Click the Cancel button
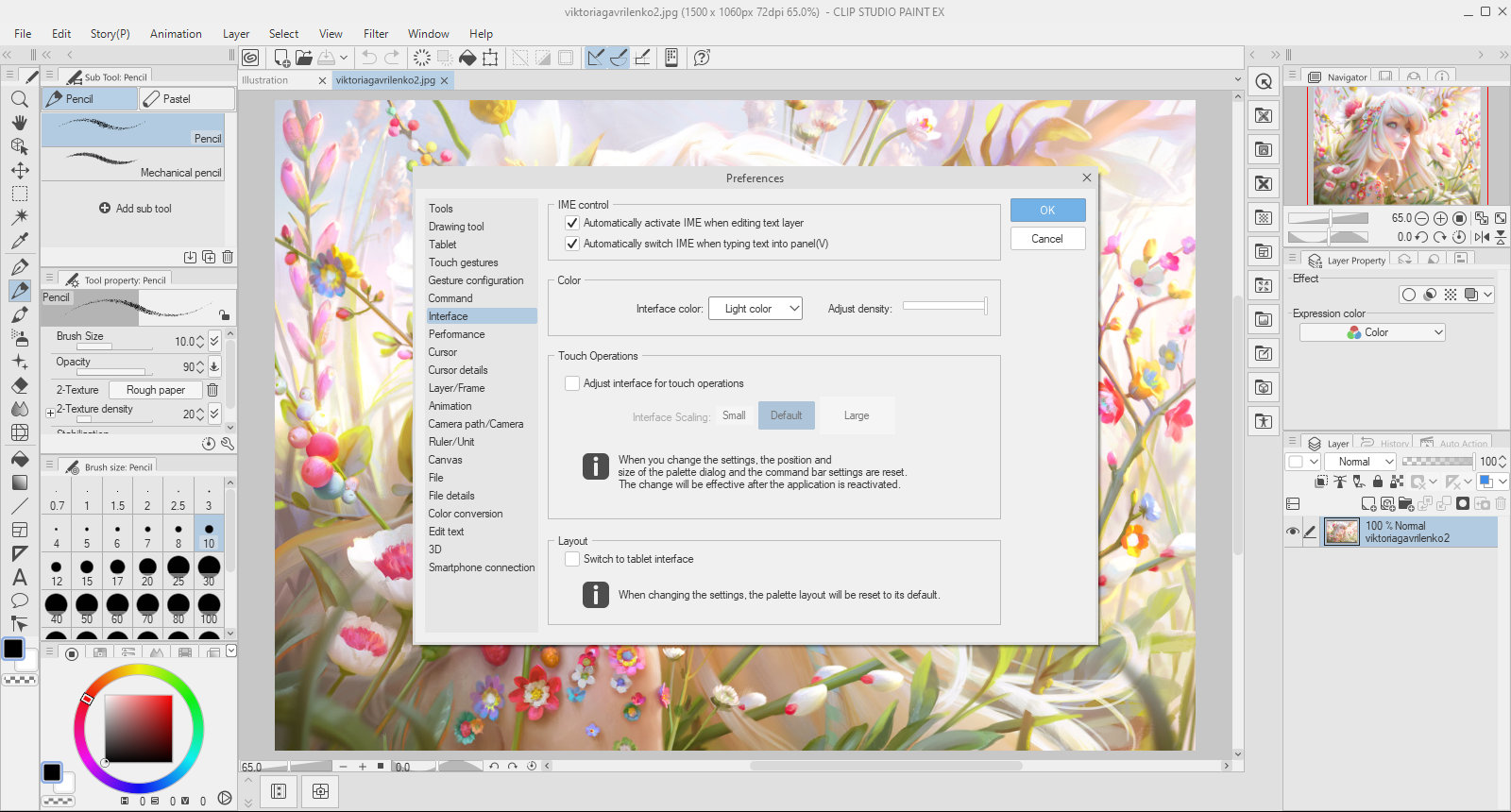1511x812 pixels. click(x=1047, y=239)
